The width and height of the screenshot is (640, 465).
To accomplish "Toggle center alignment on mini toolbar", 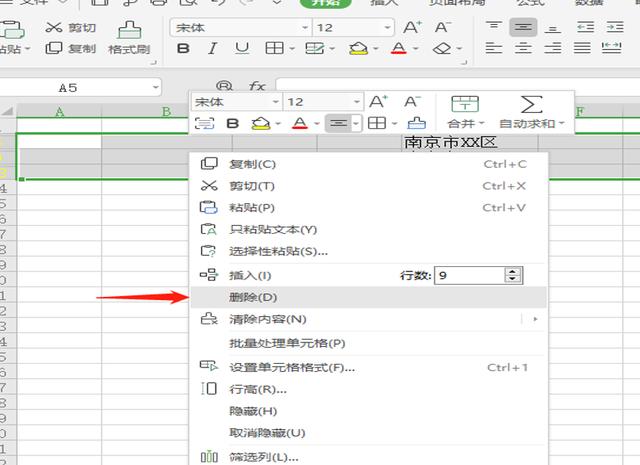I will click(x=338, y=123).
